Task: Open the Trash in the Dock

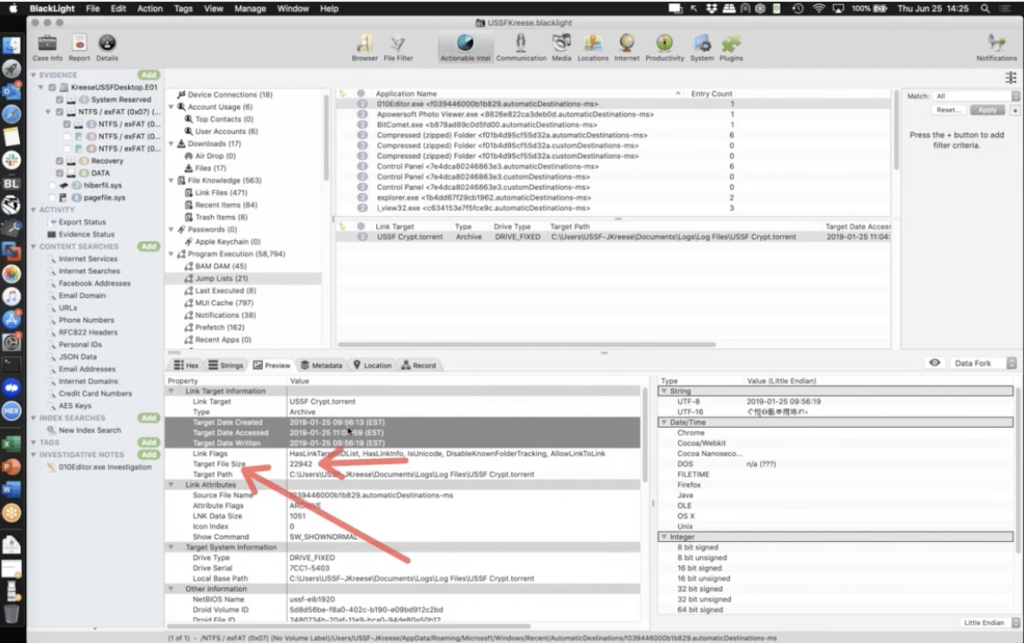Action: pyautogui.click(x=11, y=612)
